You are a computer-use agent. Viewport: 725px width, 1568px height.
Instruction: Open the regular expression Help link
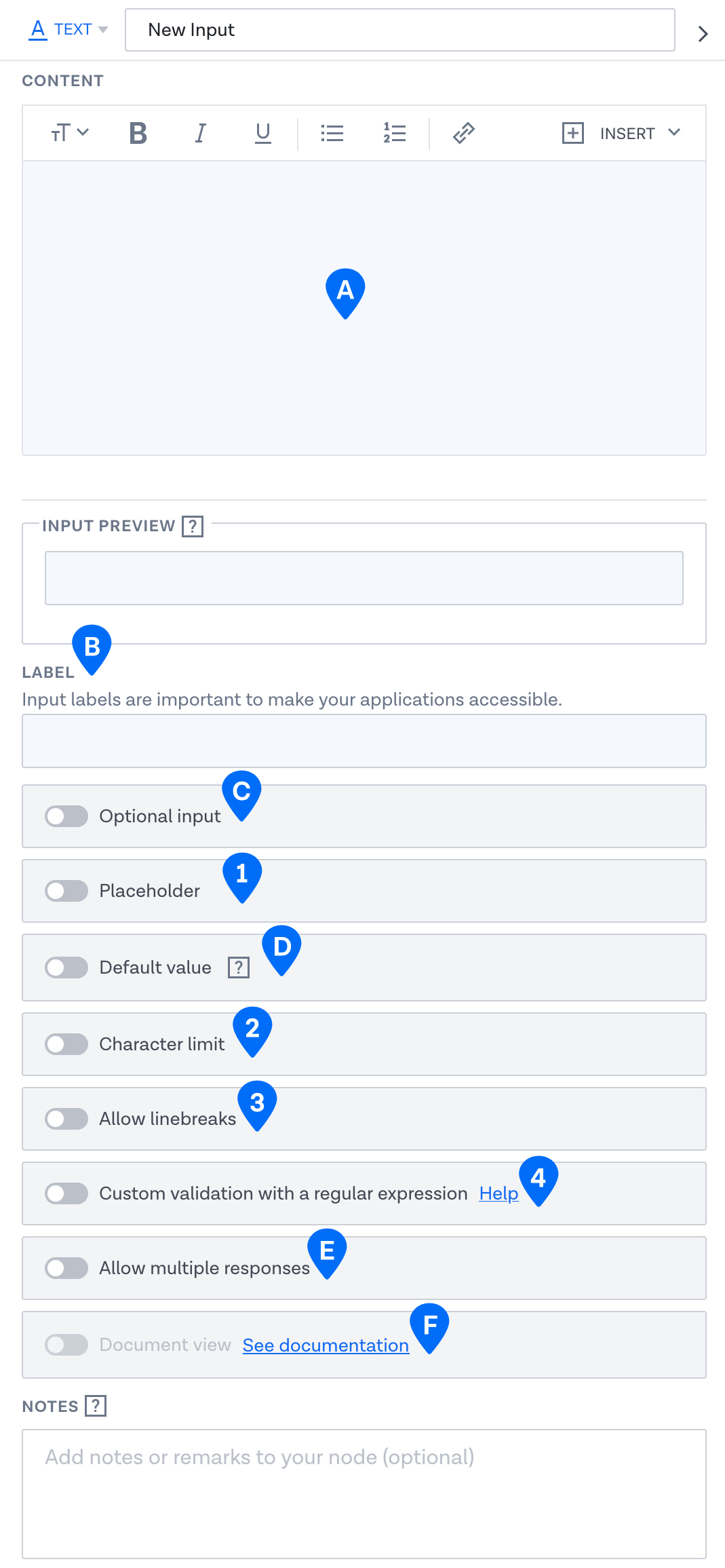[498, 1193]
